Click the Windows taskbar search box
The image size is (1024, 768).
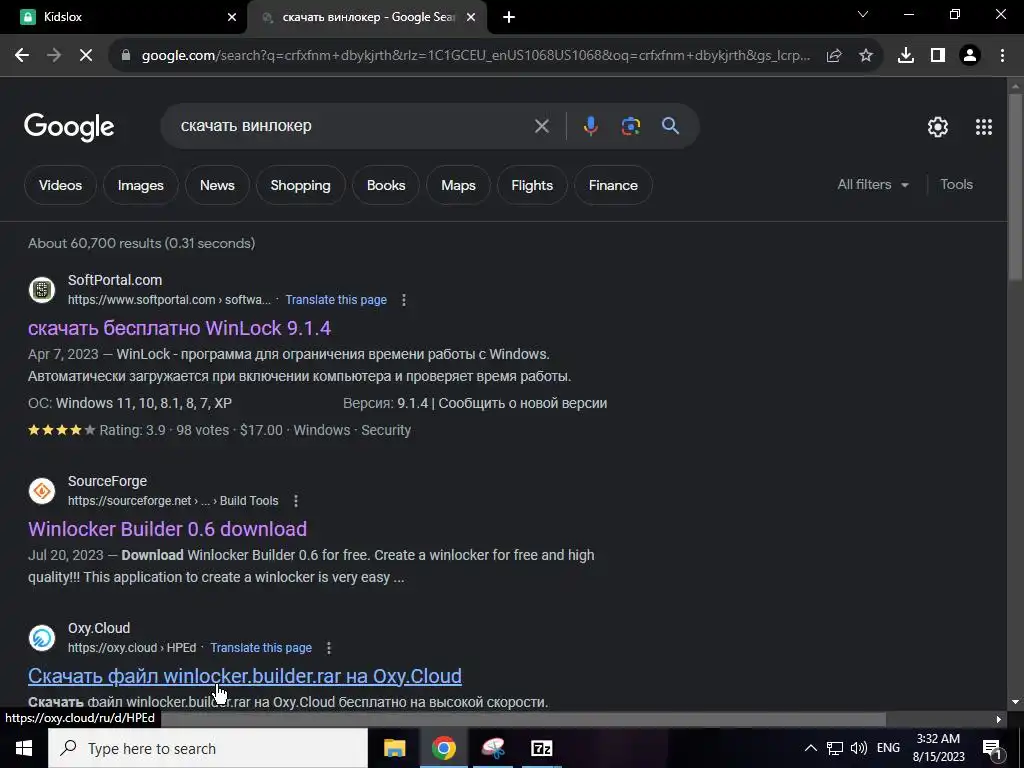(208, 748)
